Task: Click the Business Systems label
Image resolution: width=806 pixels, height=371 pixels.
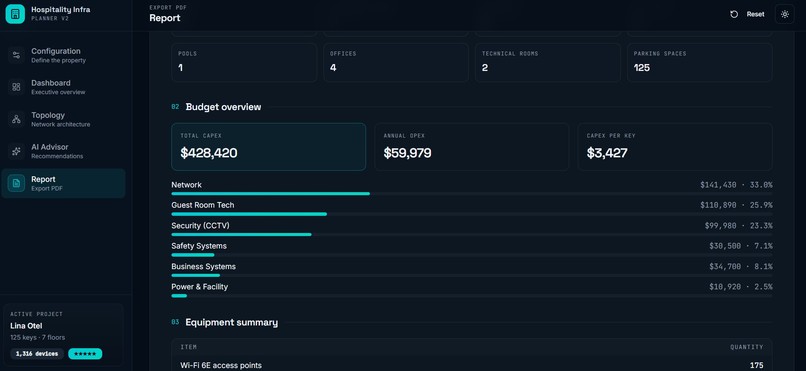Action: coord(204,267)
